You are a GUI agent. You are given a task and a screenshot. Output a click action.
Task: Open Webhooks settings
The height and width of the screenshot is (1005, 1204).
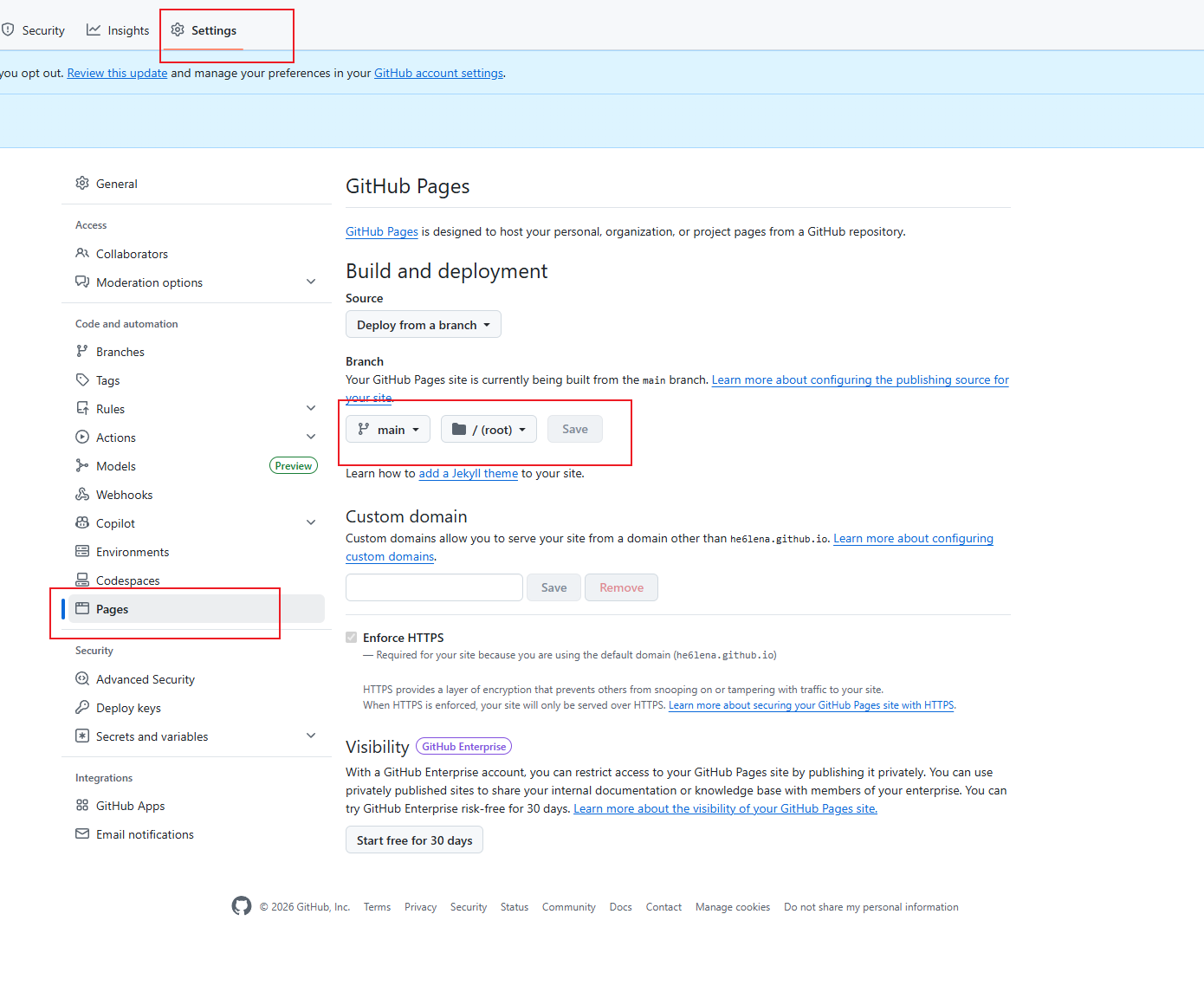[197, 495]
